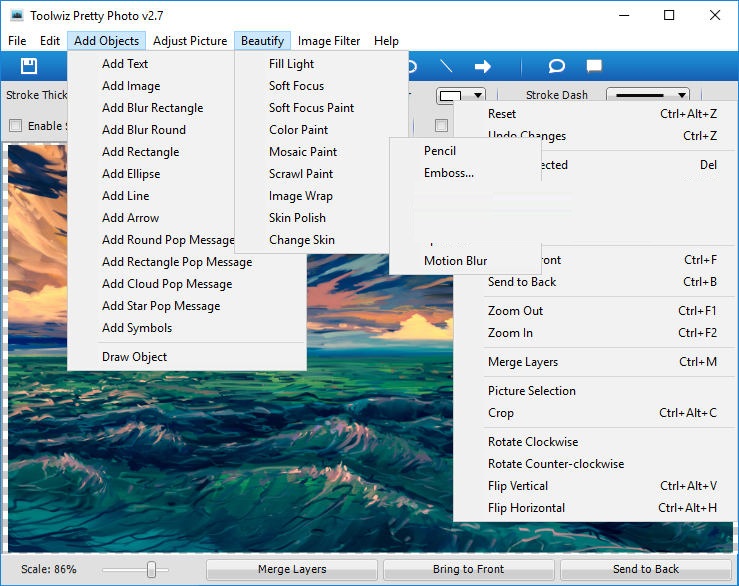
Task: Select Add Blur Rectangle from menu
Action: coord(152,108)
